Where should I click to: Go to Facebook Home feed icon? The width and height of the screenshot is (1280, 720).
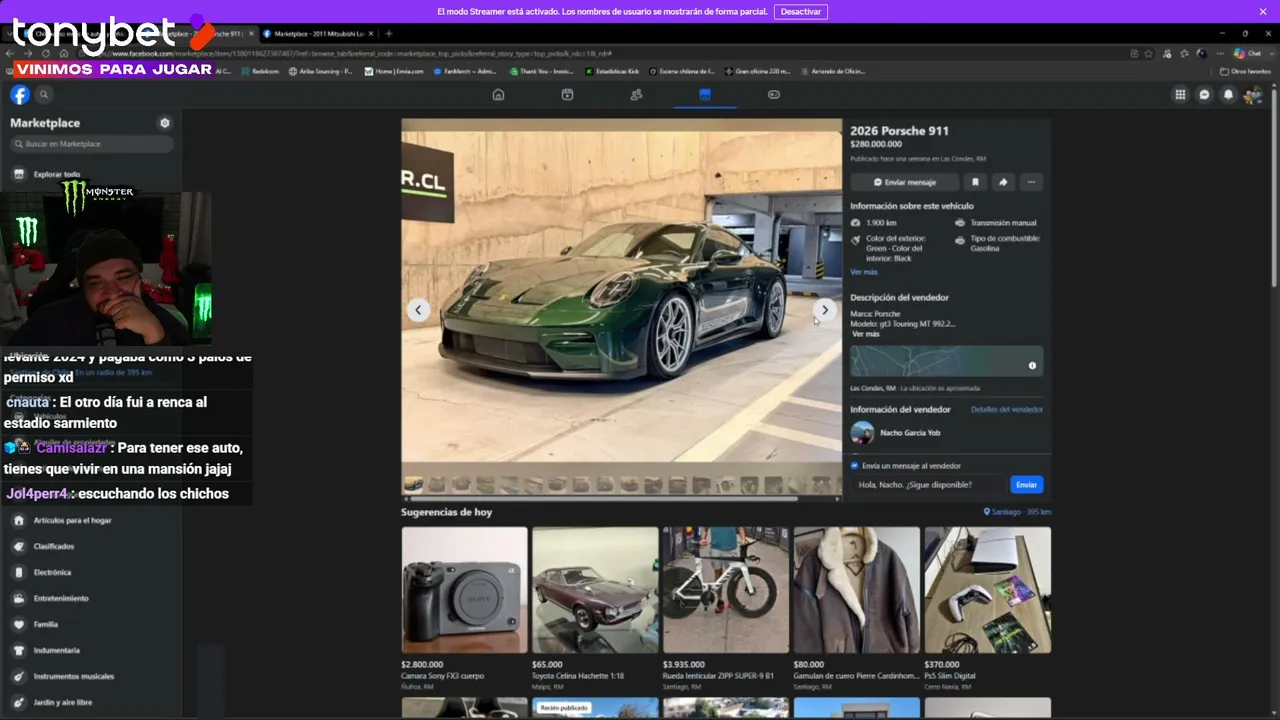point(498,95)
